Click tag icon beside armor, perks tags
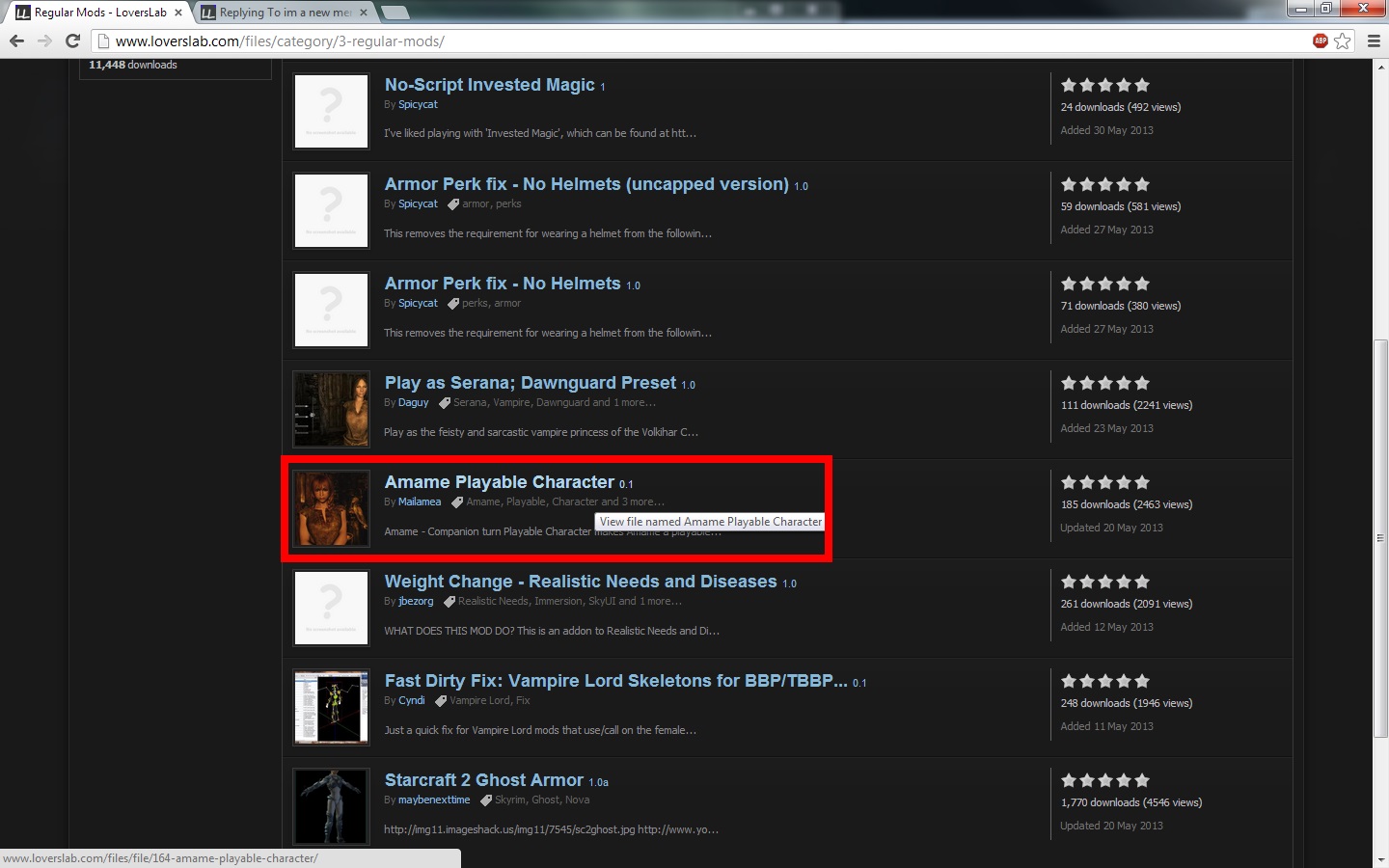The width and height of the screenshot is (1389, 868). tap(453, 203)
